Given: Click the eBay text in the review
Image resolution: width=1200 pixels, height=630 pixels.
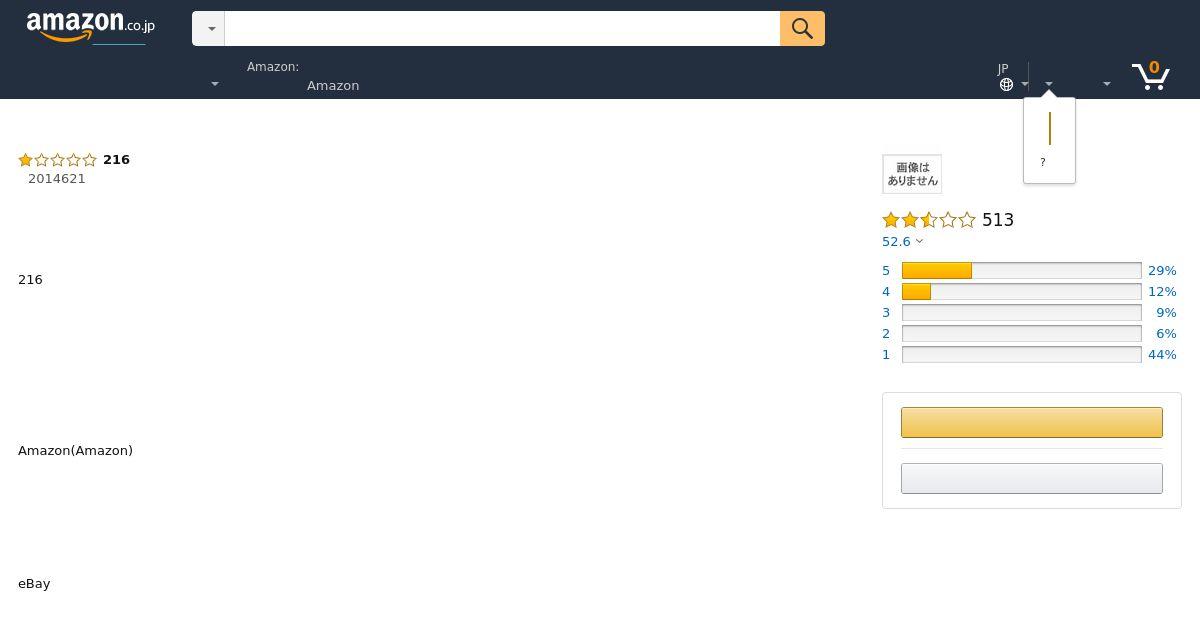Looking at the screenshot, I should [x=34, y=584].
